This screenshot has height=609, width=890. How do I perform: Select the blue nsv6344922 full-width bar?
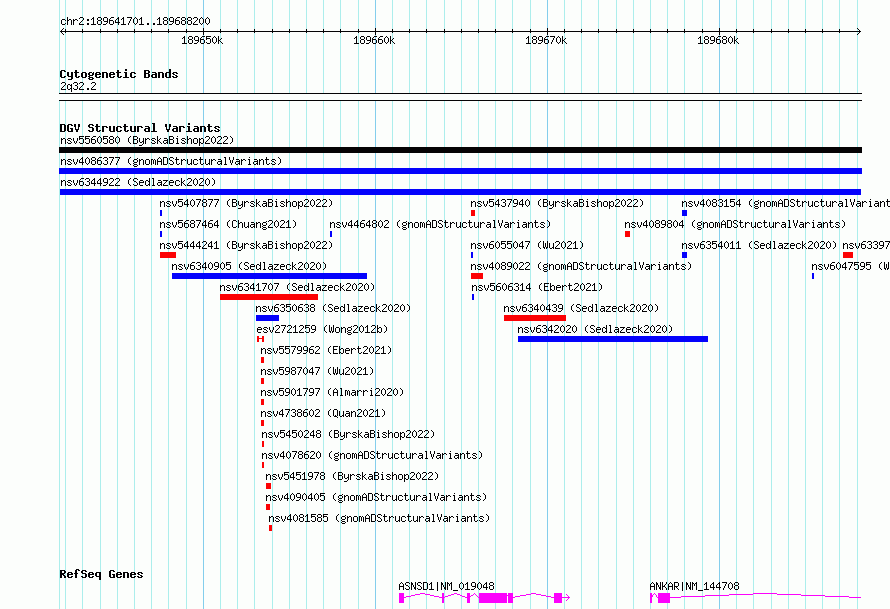pos(460,192)
